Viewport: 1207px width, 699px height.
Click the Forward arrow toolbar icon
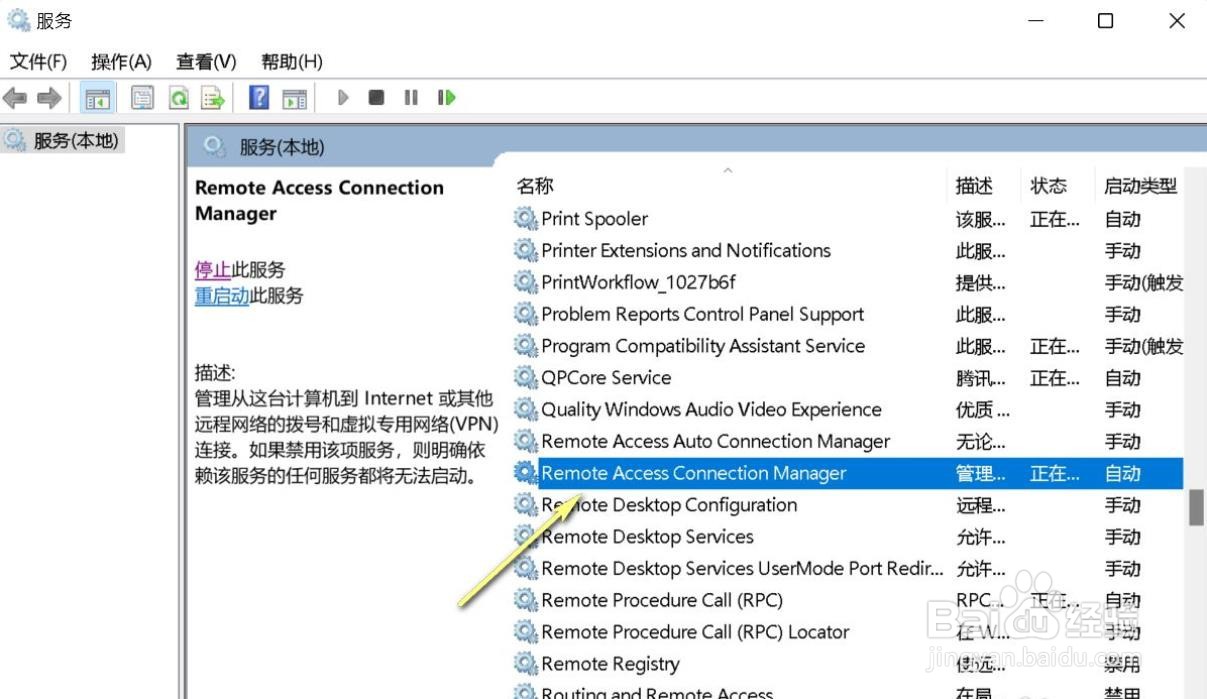(49, 98)
